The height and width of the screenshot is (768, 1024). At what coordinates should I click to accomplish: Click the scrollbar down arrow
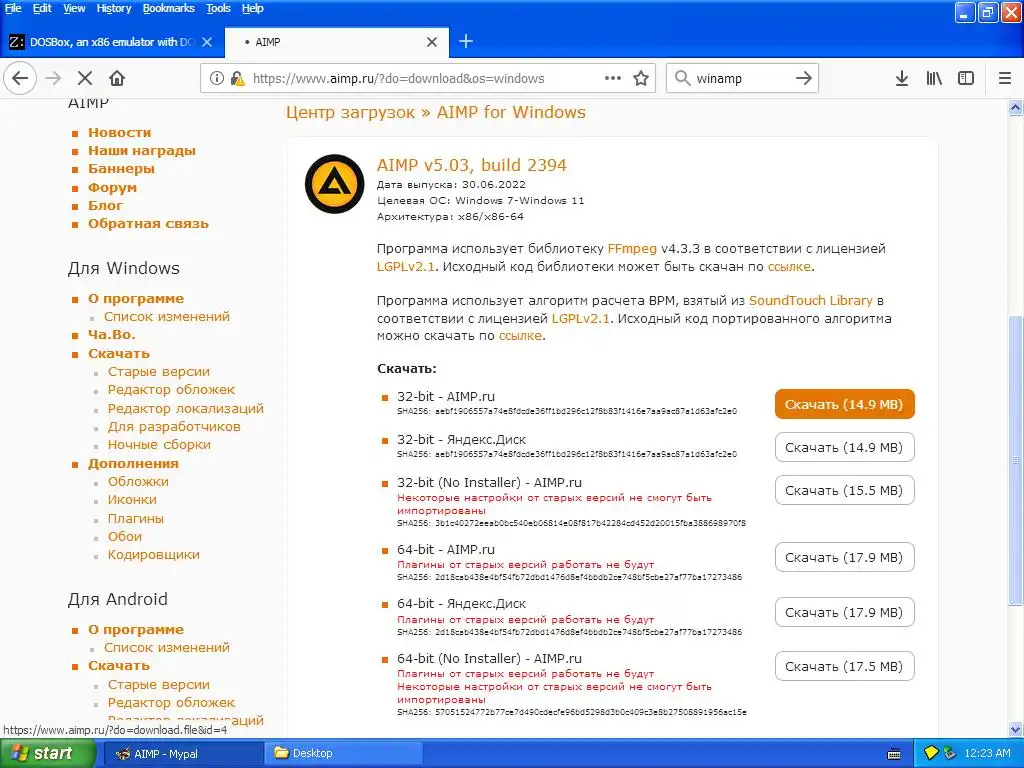(x=1016, y=729)
